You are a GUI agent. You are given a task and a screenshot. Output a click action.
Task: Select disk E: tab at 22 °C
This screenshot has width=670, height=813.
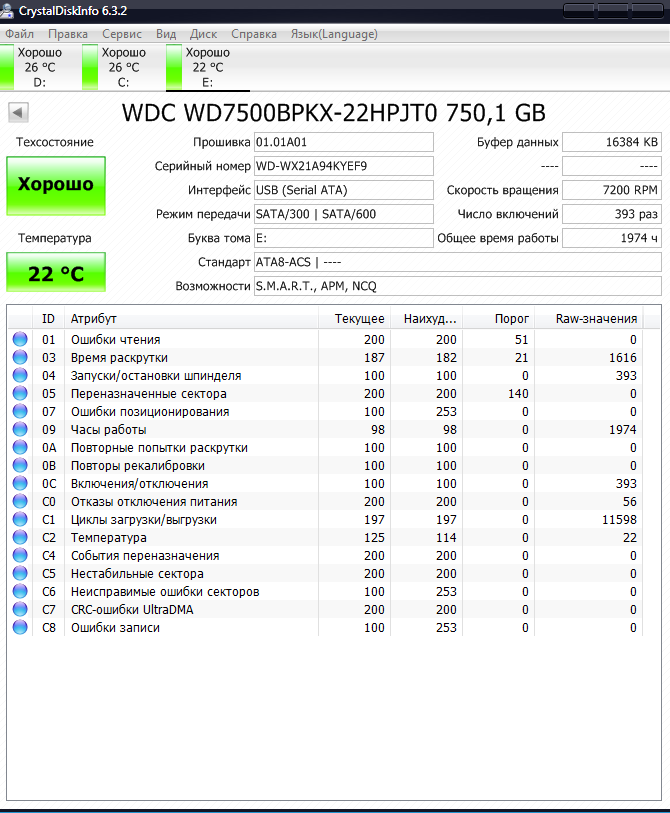[x=207, y=67]
